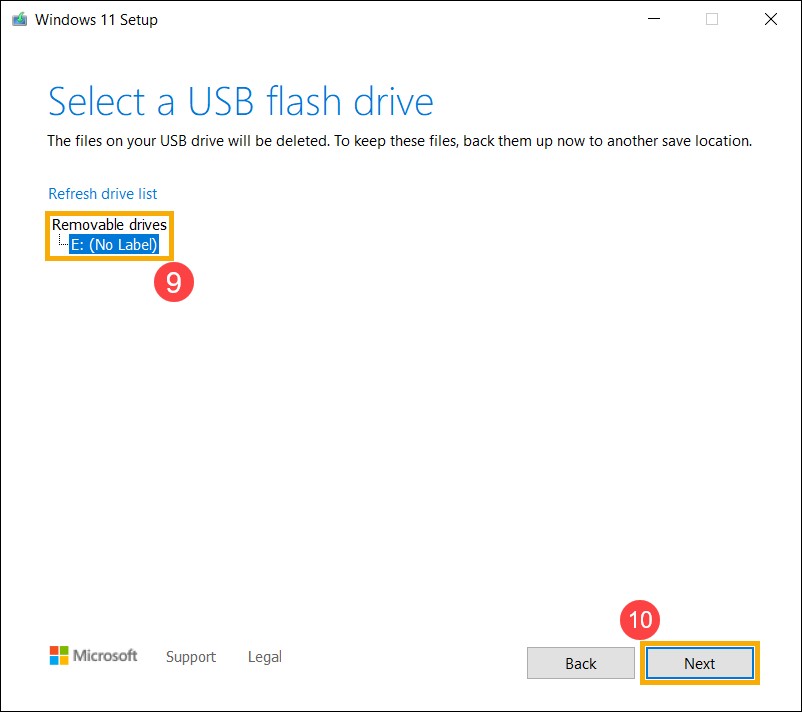
Task: Click the red step 10 badge
Action: [640, 620]
